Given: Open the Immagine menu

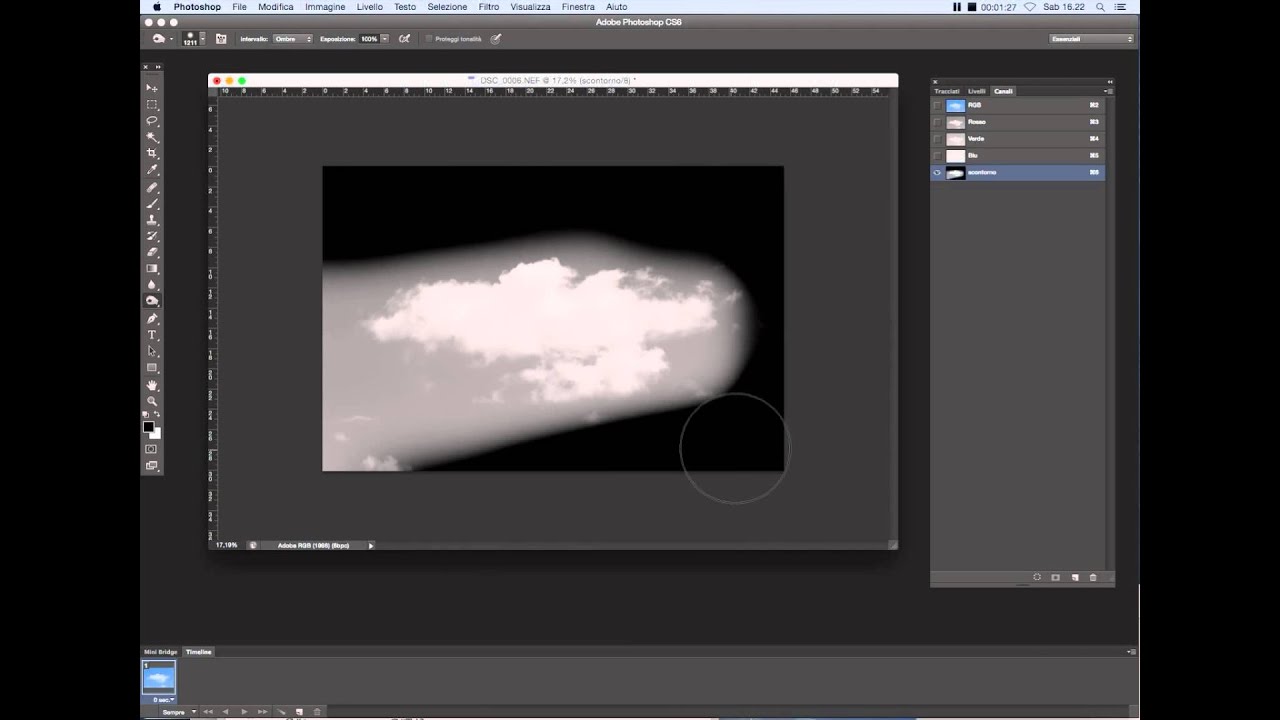Looking at the screenshot, I should (325, 7).
